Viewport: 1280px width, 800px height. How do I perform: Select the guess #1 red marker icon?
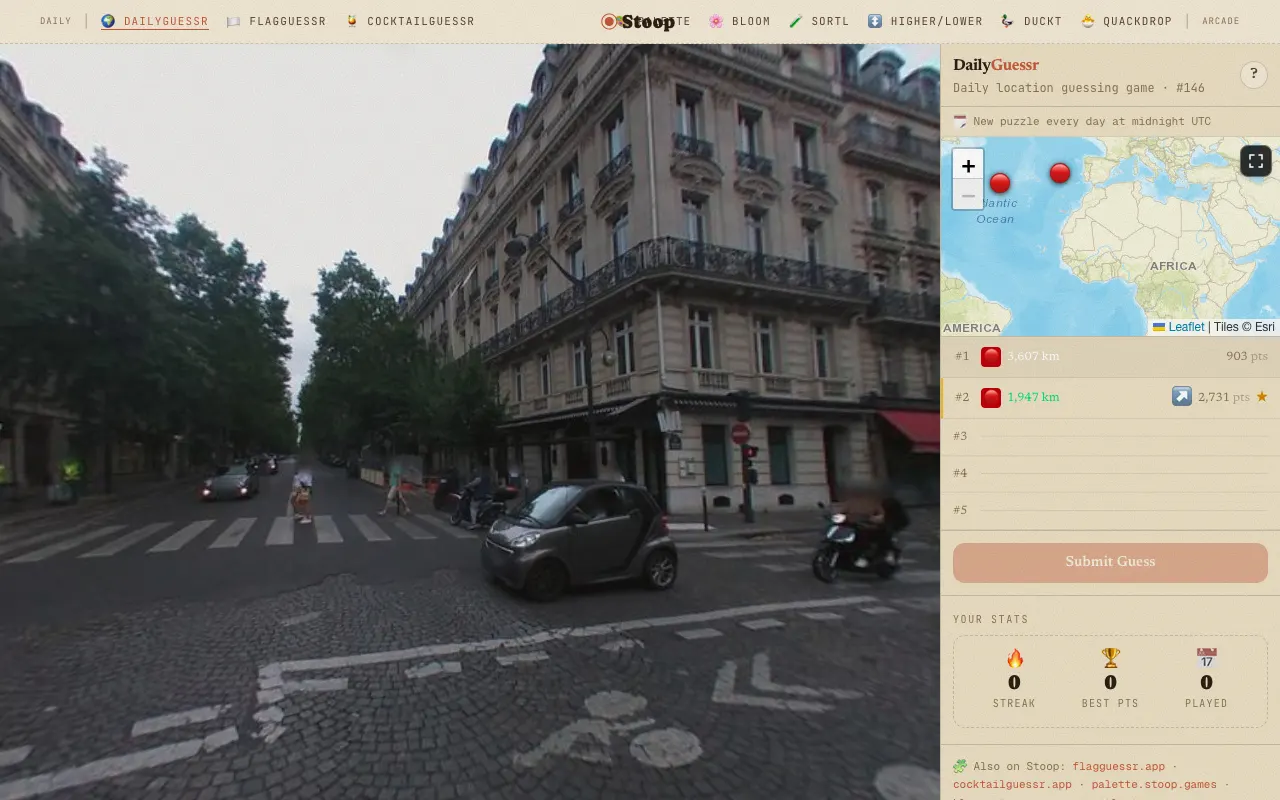991,356
